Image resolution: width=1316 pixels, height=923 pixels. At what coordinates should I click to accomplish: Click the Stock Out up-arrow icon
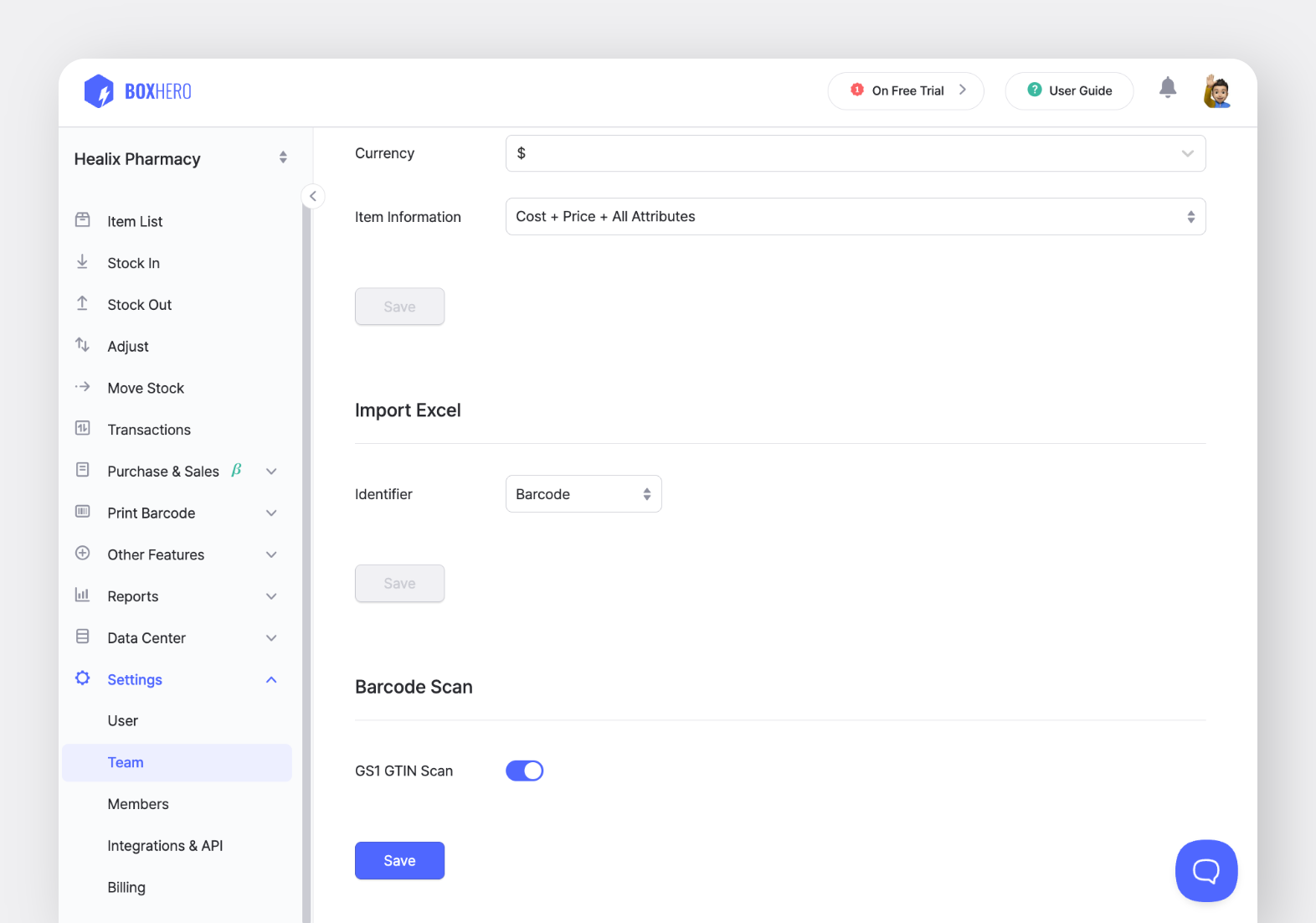(x=83, y=304)
